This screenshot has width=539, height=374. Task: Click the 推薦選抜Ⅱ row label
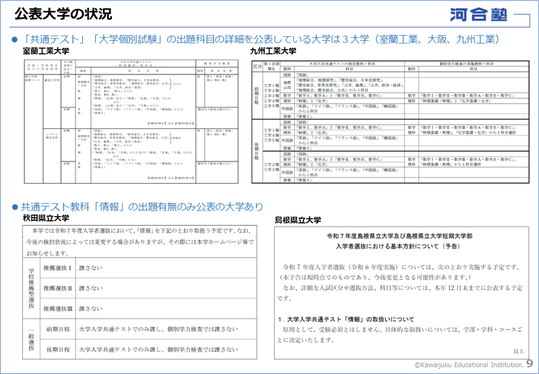(x=57, y=288)
